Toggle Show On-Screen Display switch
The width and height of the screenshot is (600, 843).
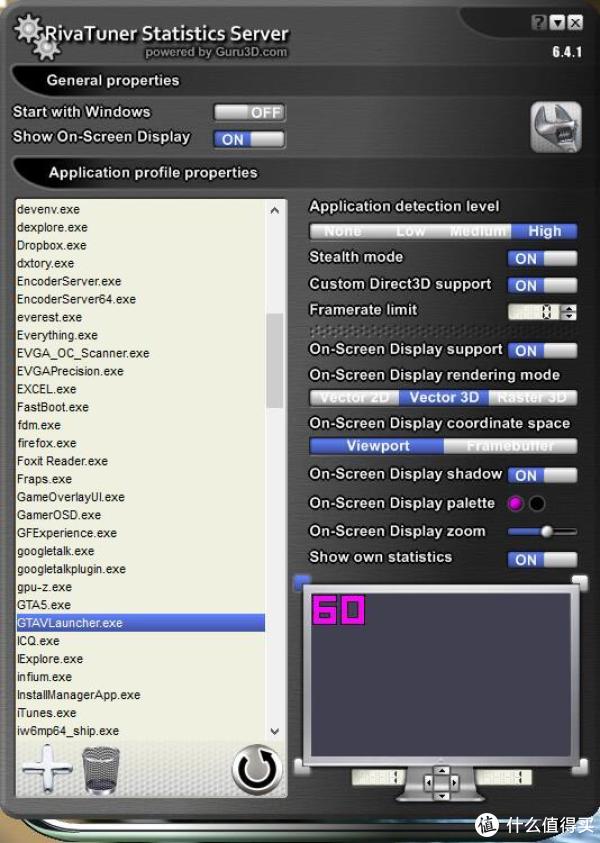[x=249, y=139]
